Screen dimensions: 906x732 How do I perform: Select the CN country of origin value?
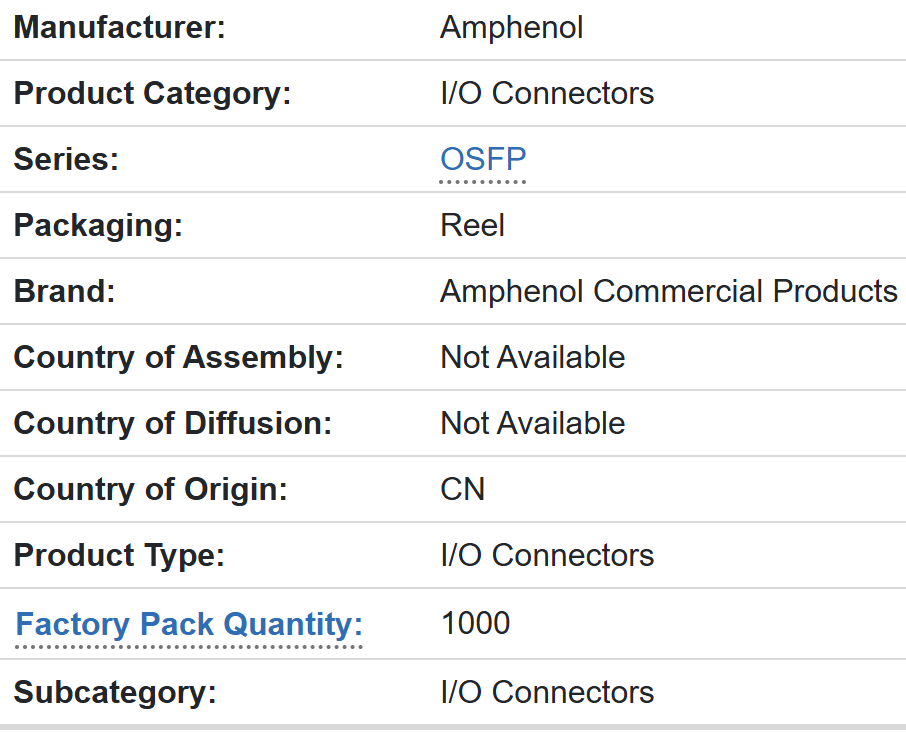click(x=462, y=490)
